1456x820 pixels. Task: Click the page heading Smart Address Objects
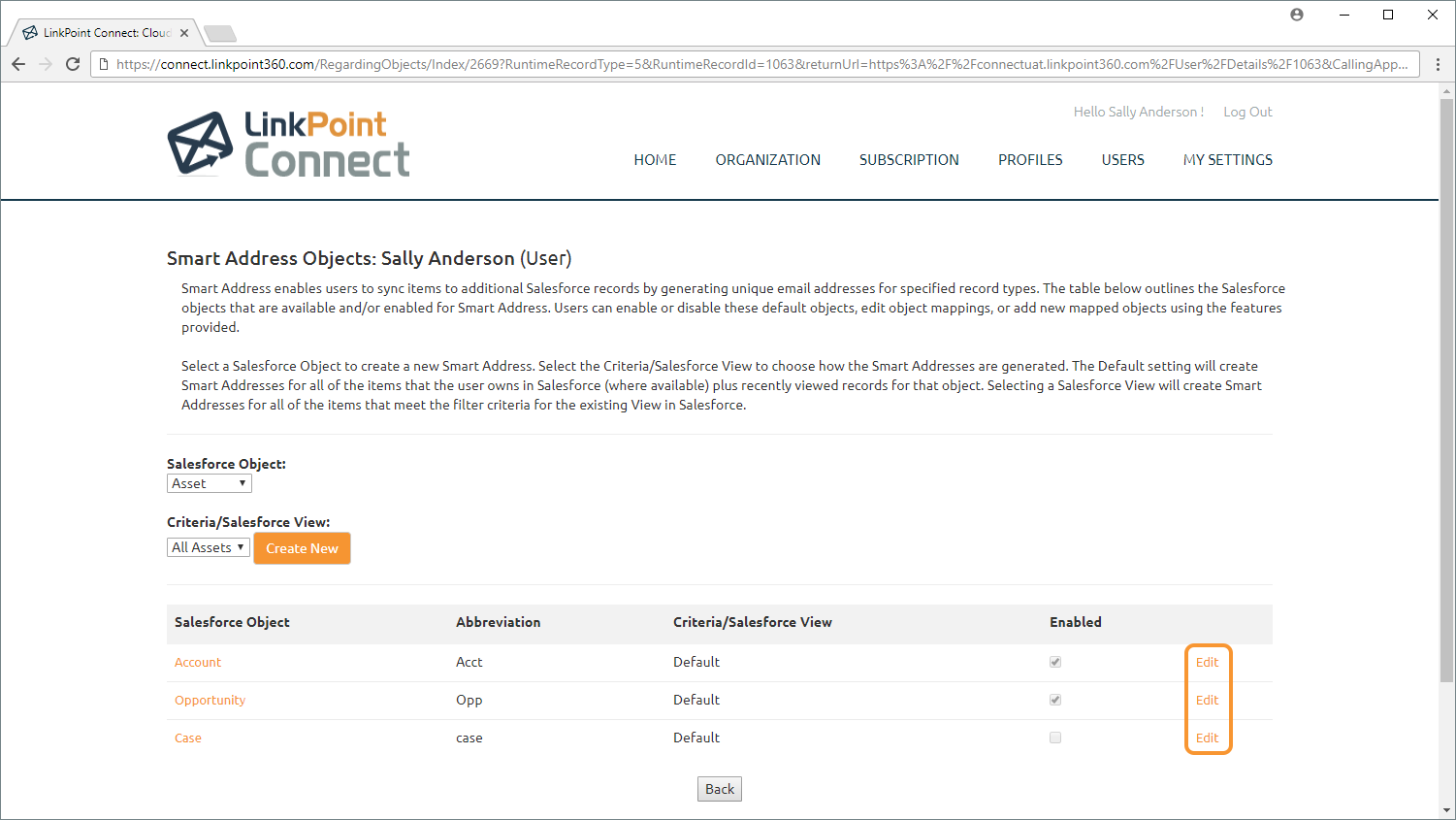(370, 258)
